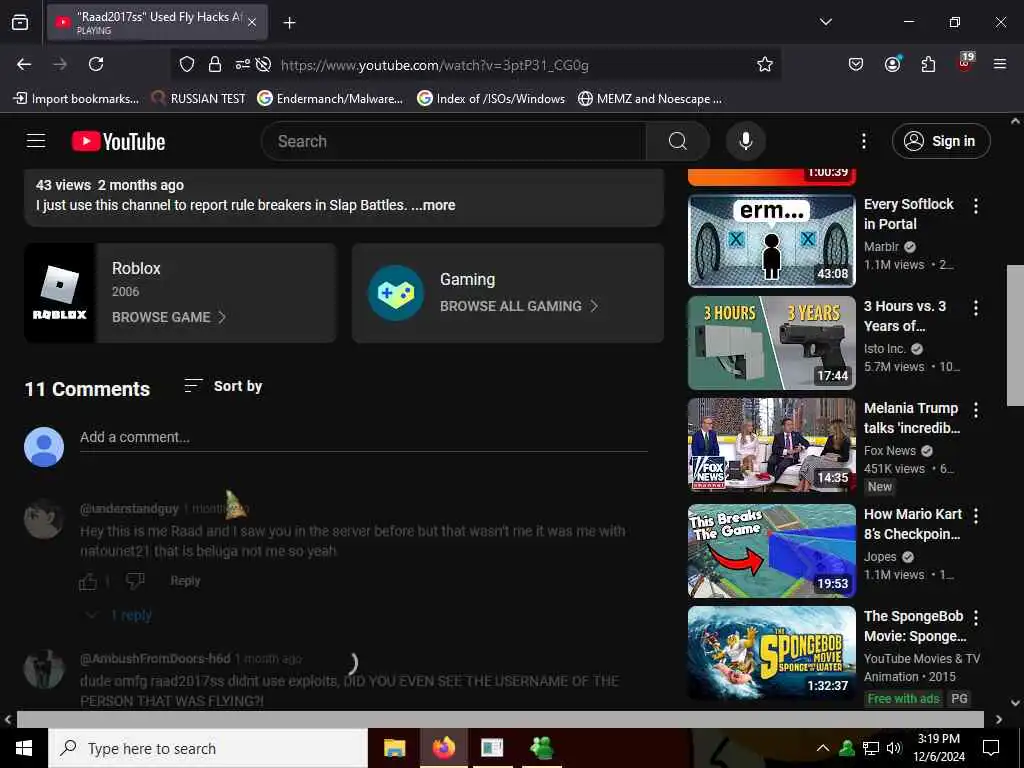Image resolution: width=1024 pixels, height=768 pixels.
Task: Dislike the @understandguy comment
Action: coord(135,581)
